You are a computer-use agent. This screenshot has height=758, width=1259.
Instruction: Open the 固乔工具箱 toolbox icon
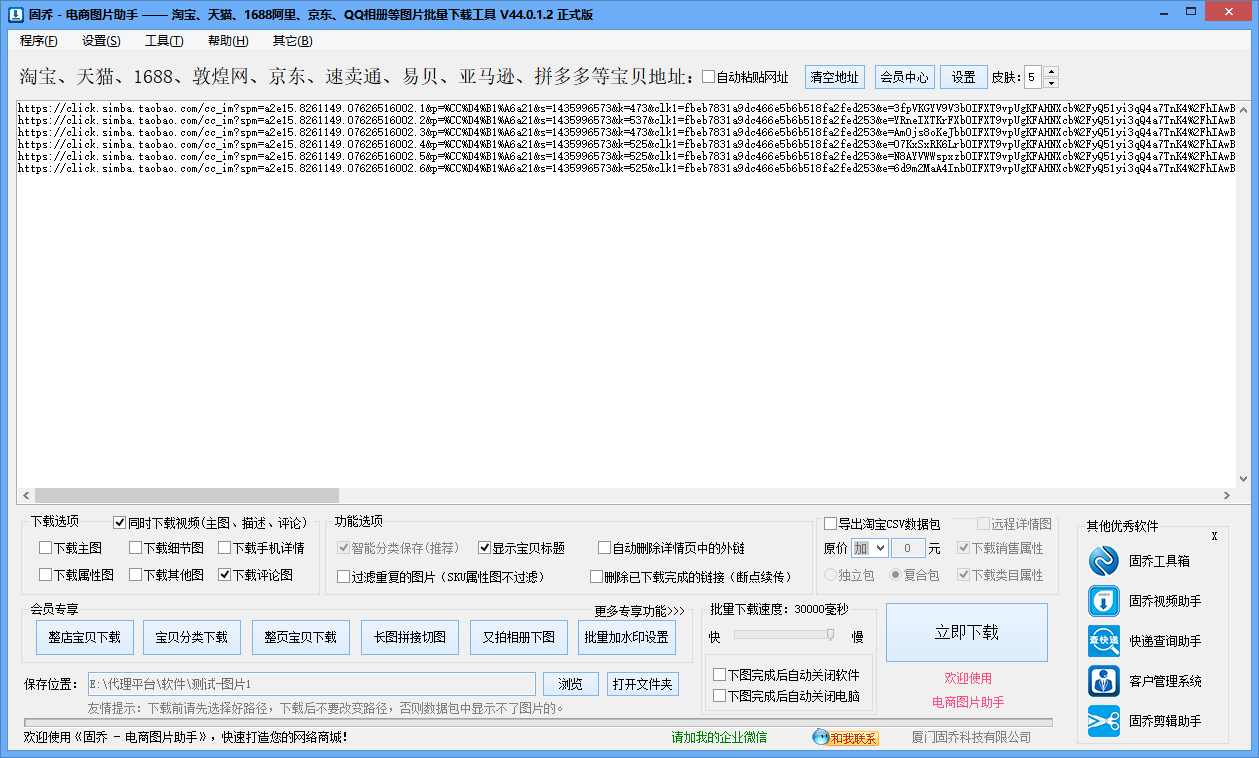pos(1103,561)
